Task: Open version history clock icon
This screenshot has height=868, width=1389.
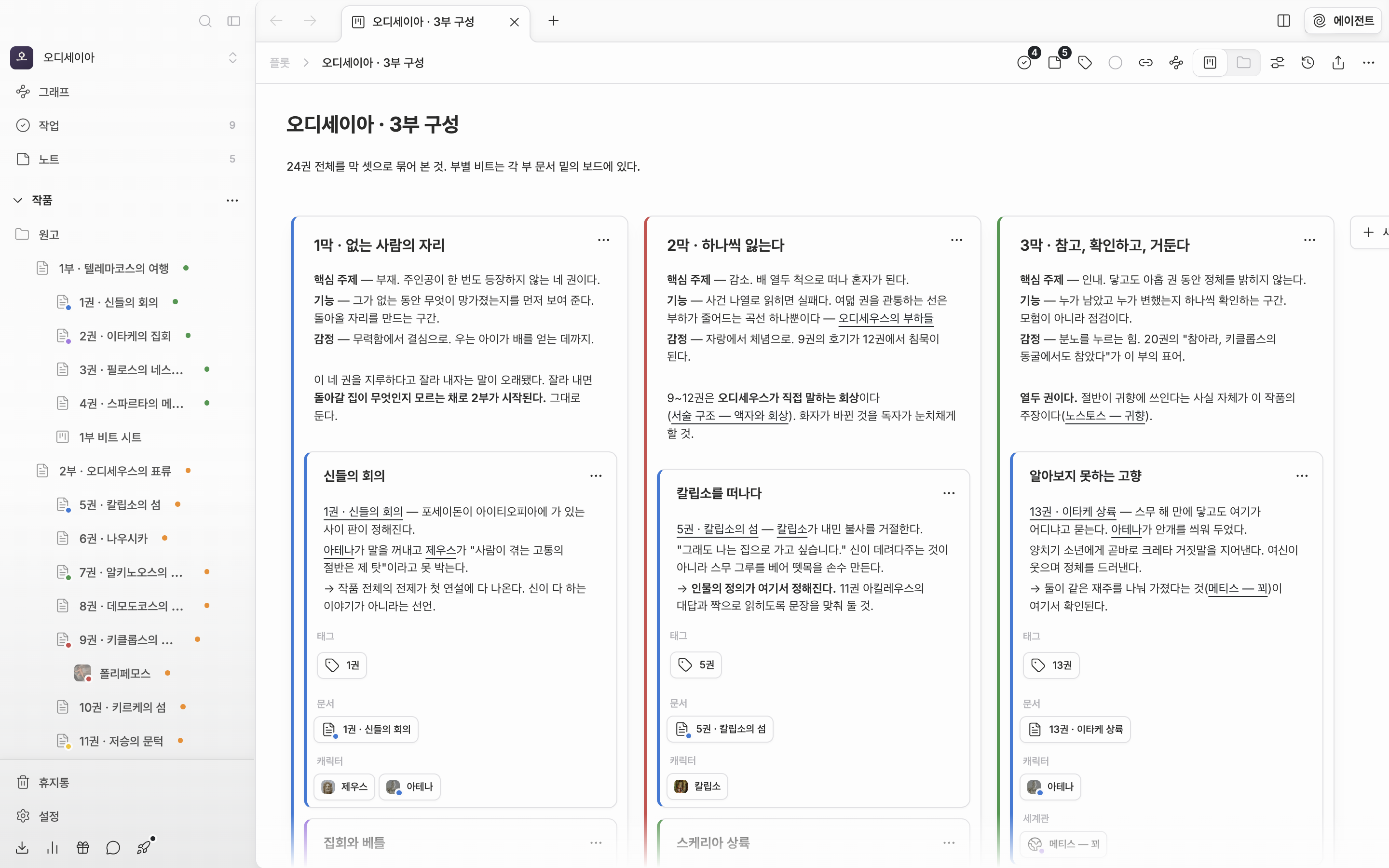Action: 1307,62
